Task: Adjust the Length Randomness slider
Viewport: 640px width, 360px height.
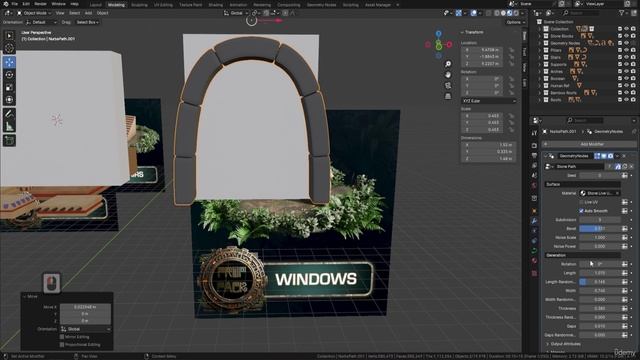Action: 600,282
